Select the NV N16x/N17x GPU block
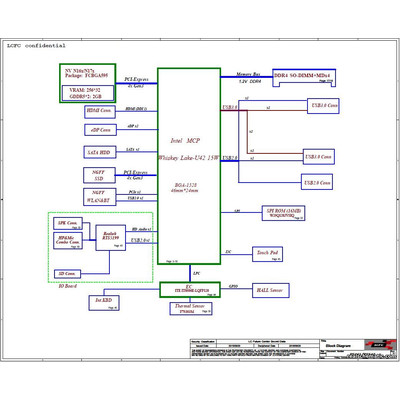Screen dimensions: 400x400 88,83
